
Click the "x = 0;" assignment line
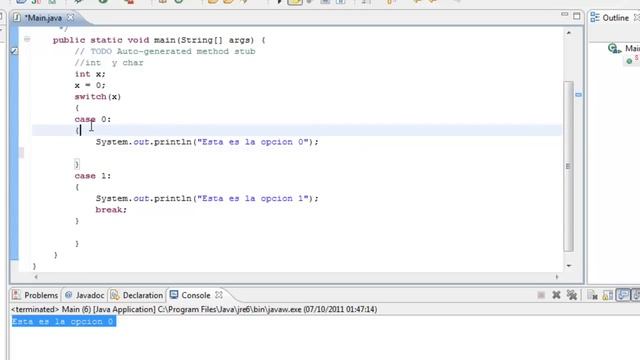pos(90,85)
